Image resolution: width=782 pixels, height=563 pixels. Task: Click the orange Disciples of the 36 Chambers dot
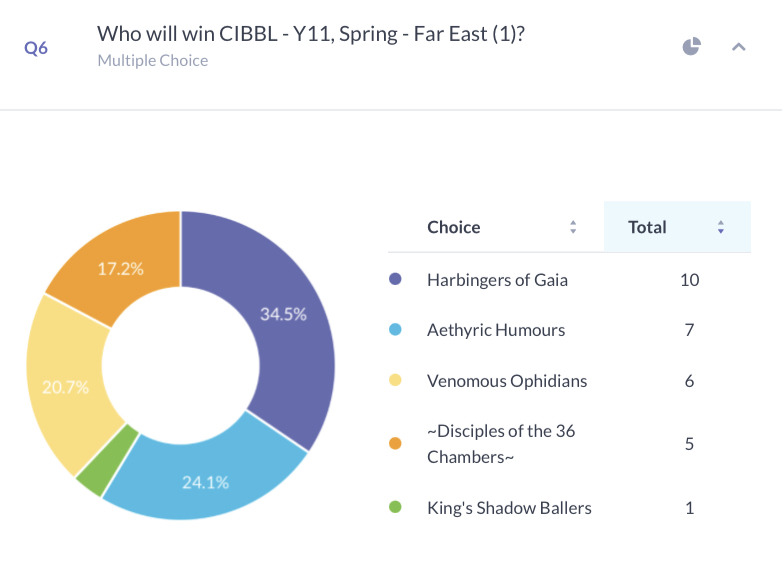(x=395, y=443)
